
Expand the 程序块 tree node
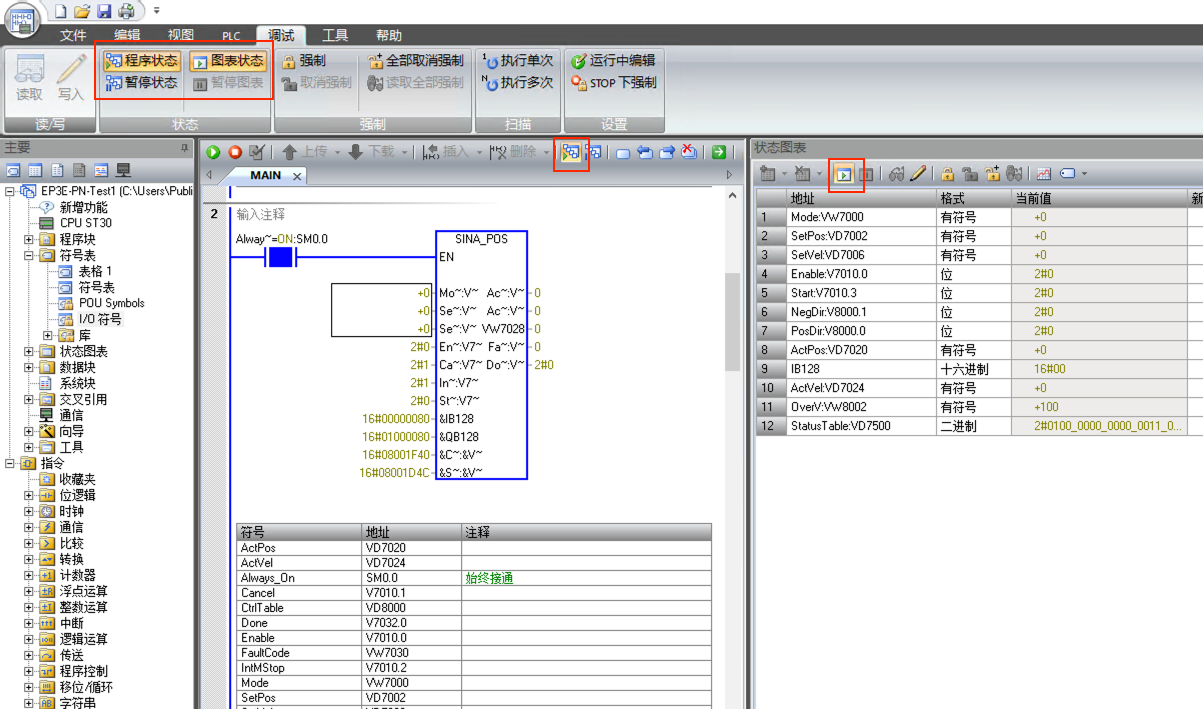coord(30,239)
